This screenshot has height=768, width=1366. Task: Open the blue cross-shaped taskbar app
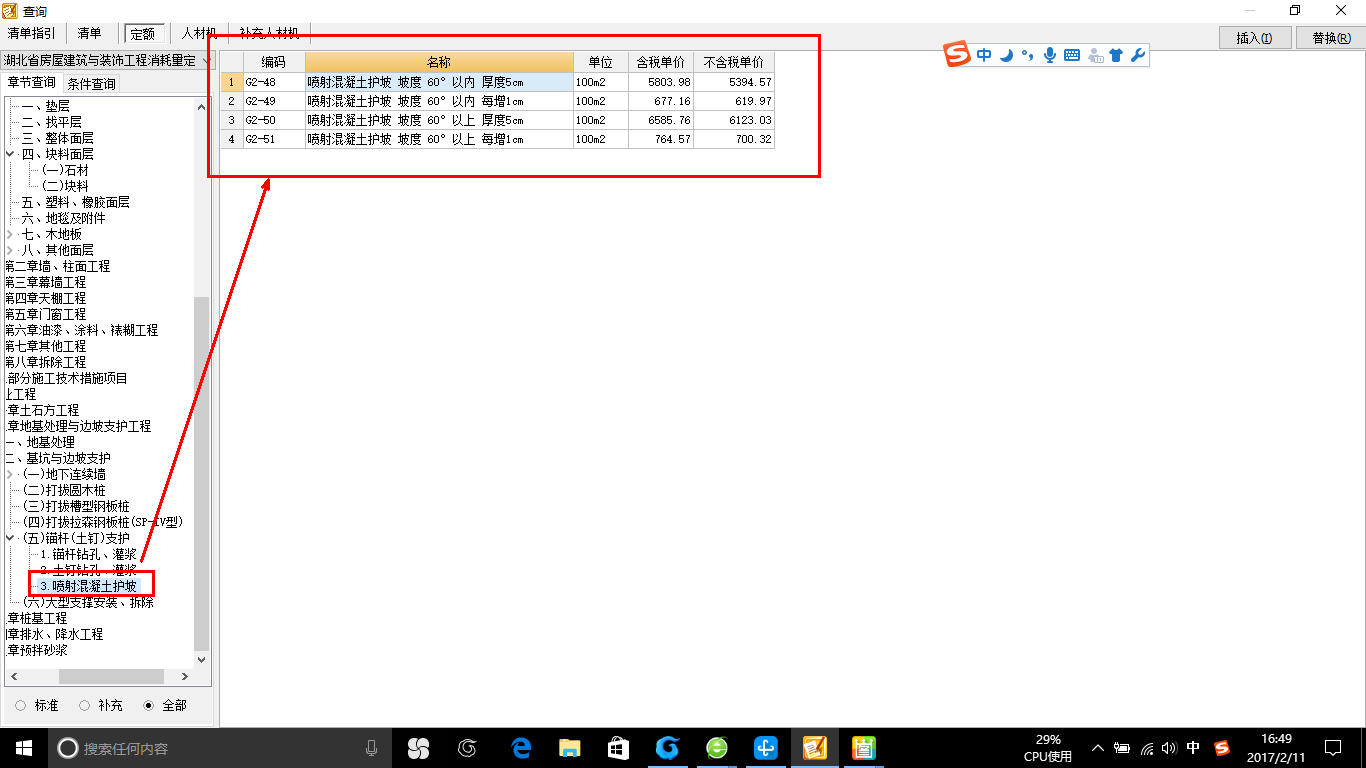765,748
